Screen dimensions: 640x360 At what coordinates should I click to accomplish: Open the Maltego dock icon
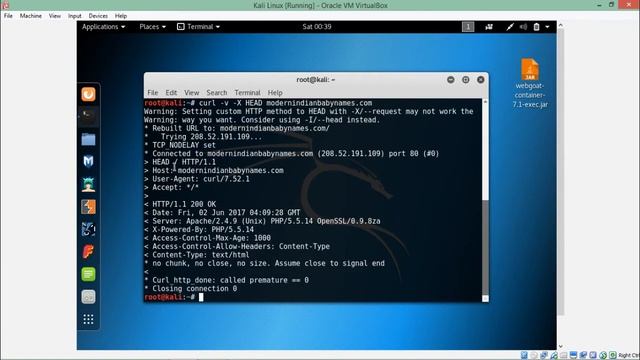(x=88, y=229)
